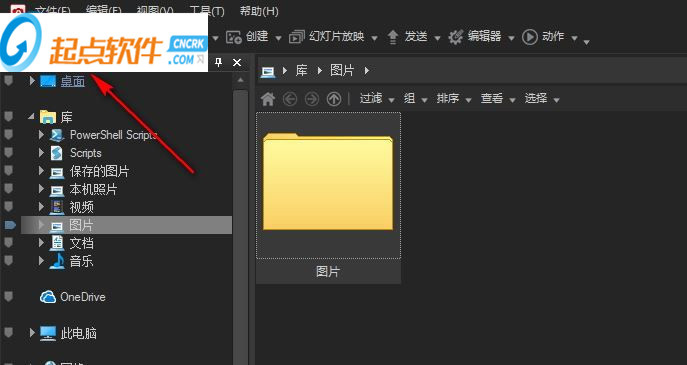687x365 pixels.
Task: Expand the 本机照片 node
Action: click(x=42, y=189)
